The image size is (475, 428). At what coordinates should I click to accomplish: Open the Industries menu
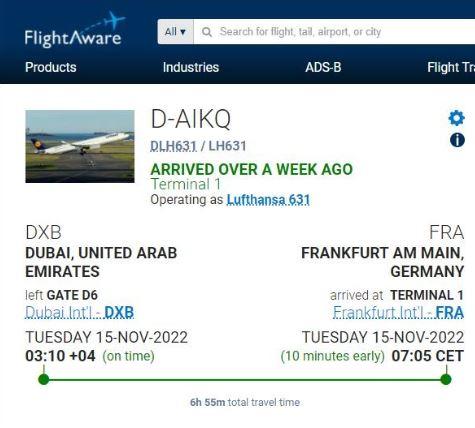pos(191,67)
